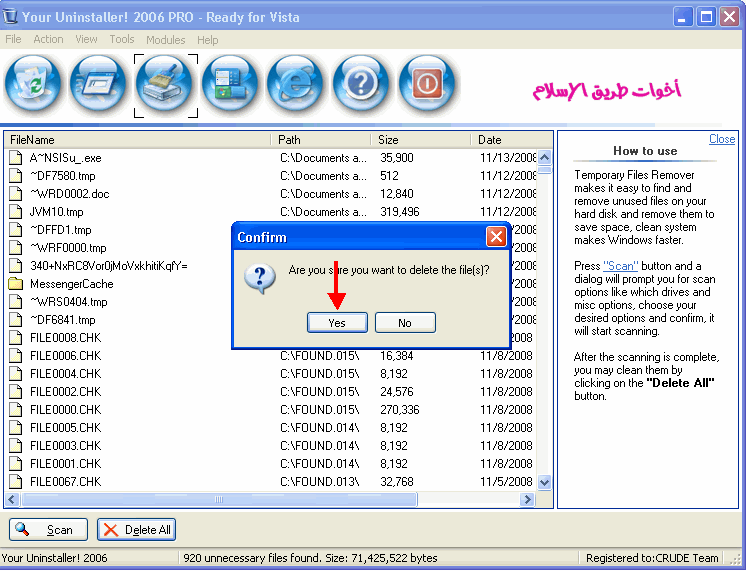This screenshot has height=571, width=746.
Task: Open the Internet Explorer tools icon
Action: point(295,84)
